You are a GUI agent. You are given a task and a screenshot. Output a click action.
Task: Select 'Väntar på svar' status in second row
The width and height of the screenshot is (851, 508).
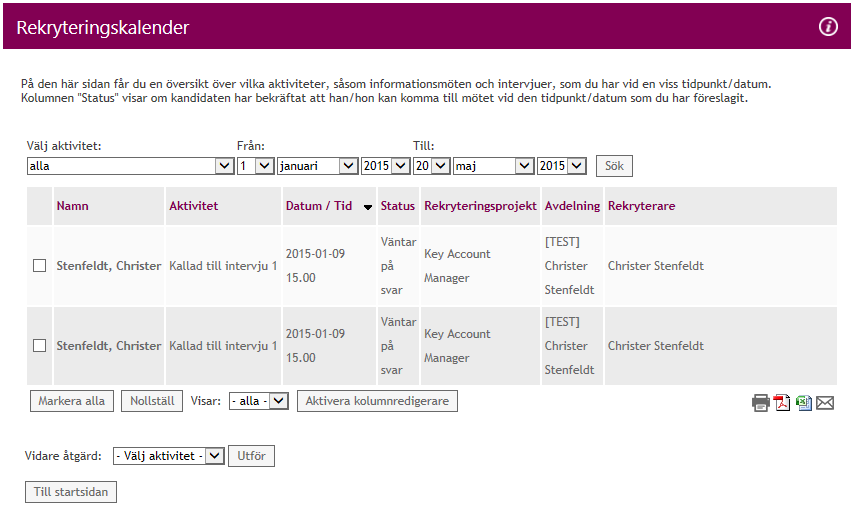coord(398,346)
